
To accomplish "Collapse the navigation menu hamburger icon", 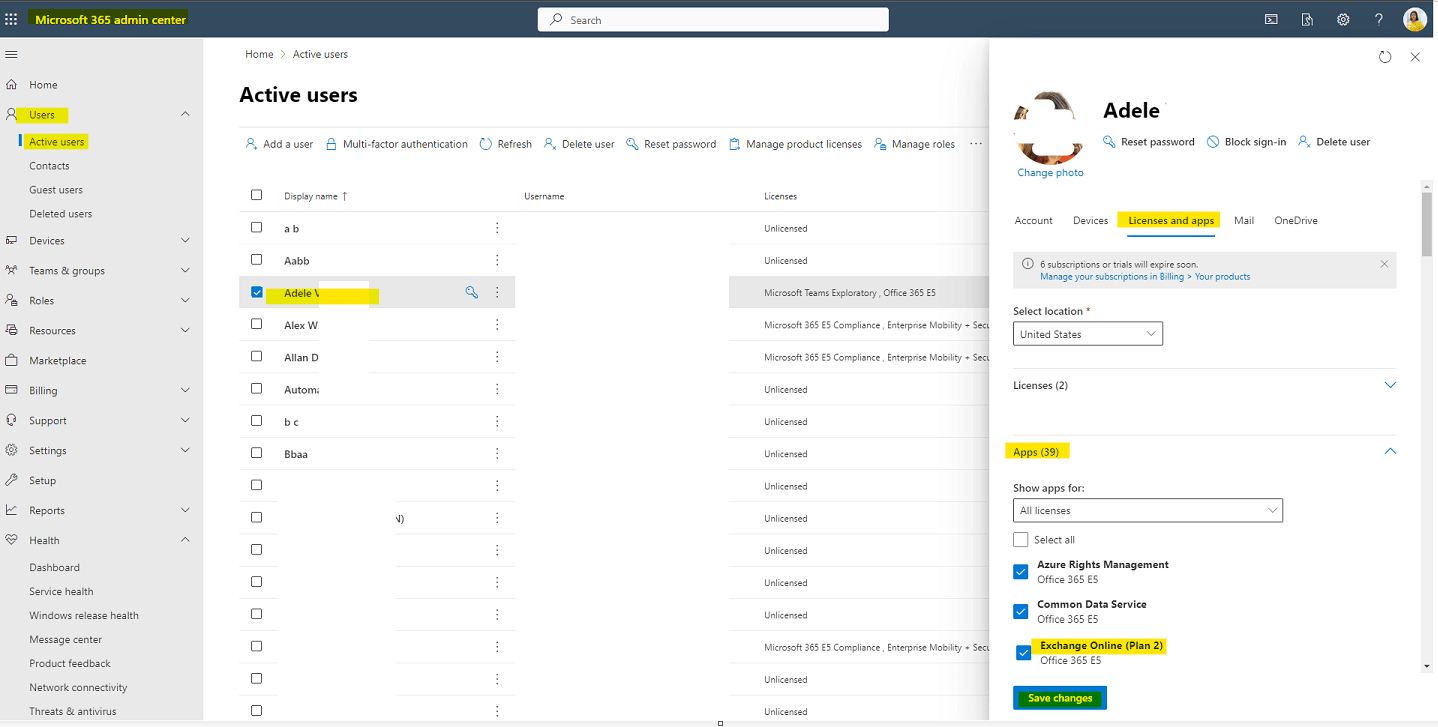I will [11, 54].
